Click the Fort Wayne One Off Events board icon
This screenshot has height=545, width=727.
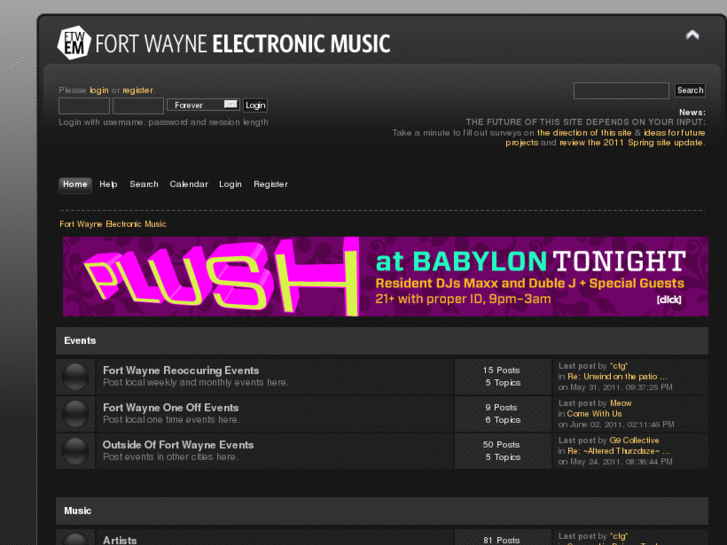[x=75, y=414]
